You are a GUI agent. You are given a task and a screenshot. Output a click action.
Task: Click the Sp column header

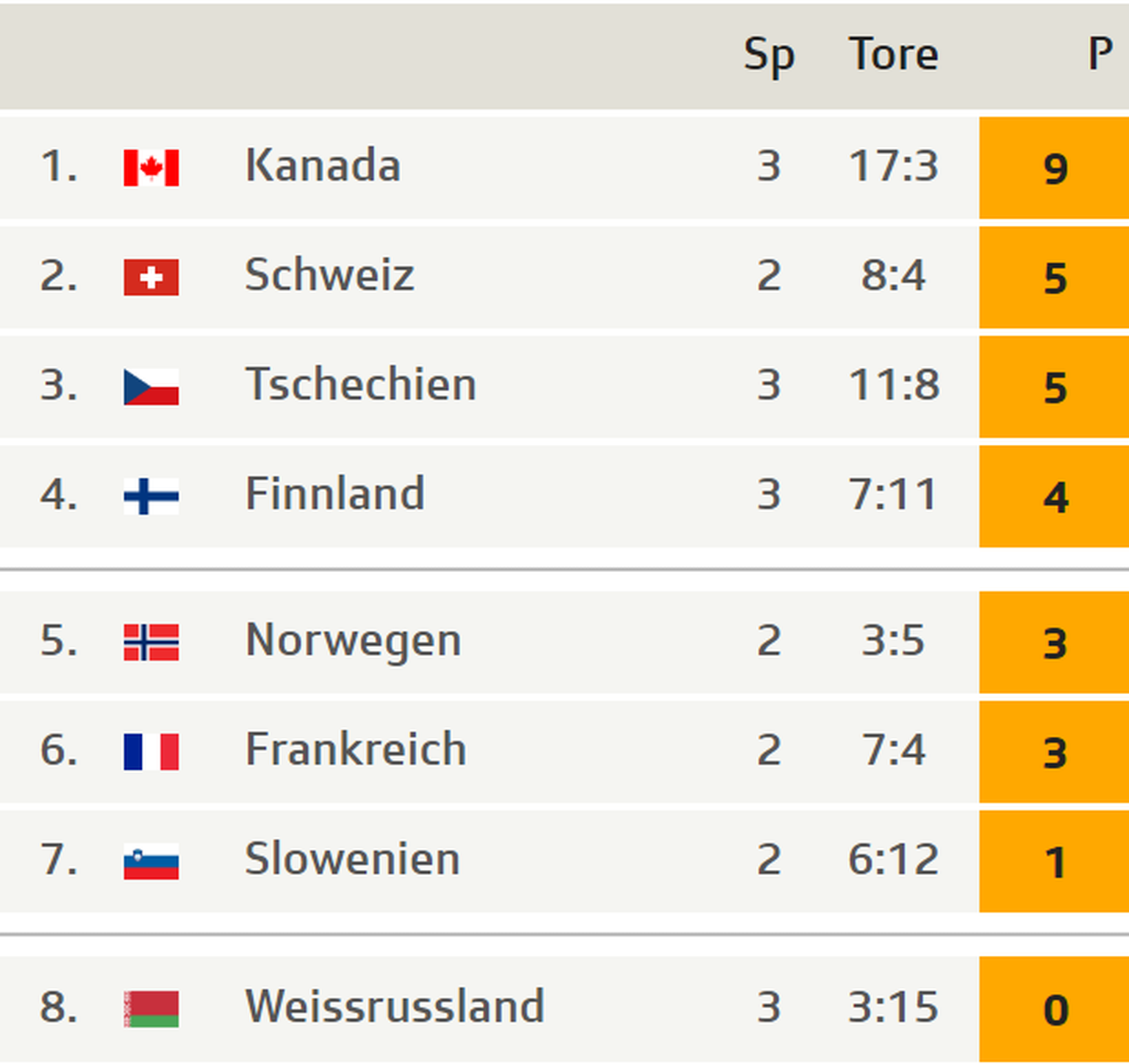coord(768,55)
